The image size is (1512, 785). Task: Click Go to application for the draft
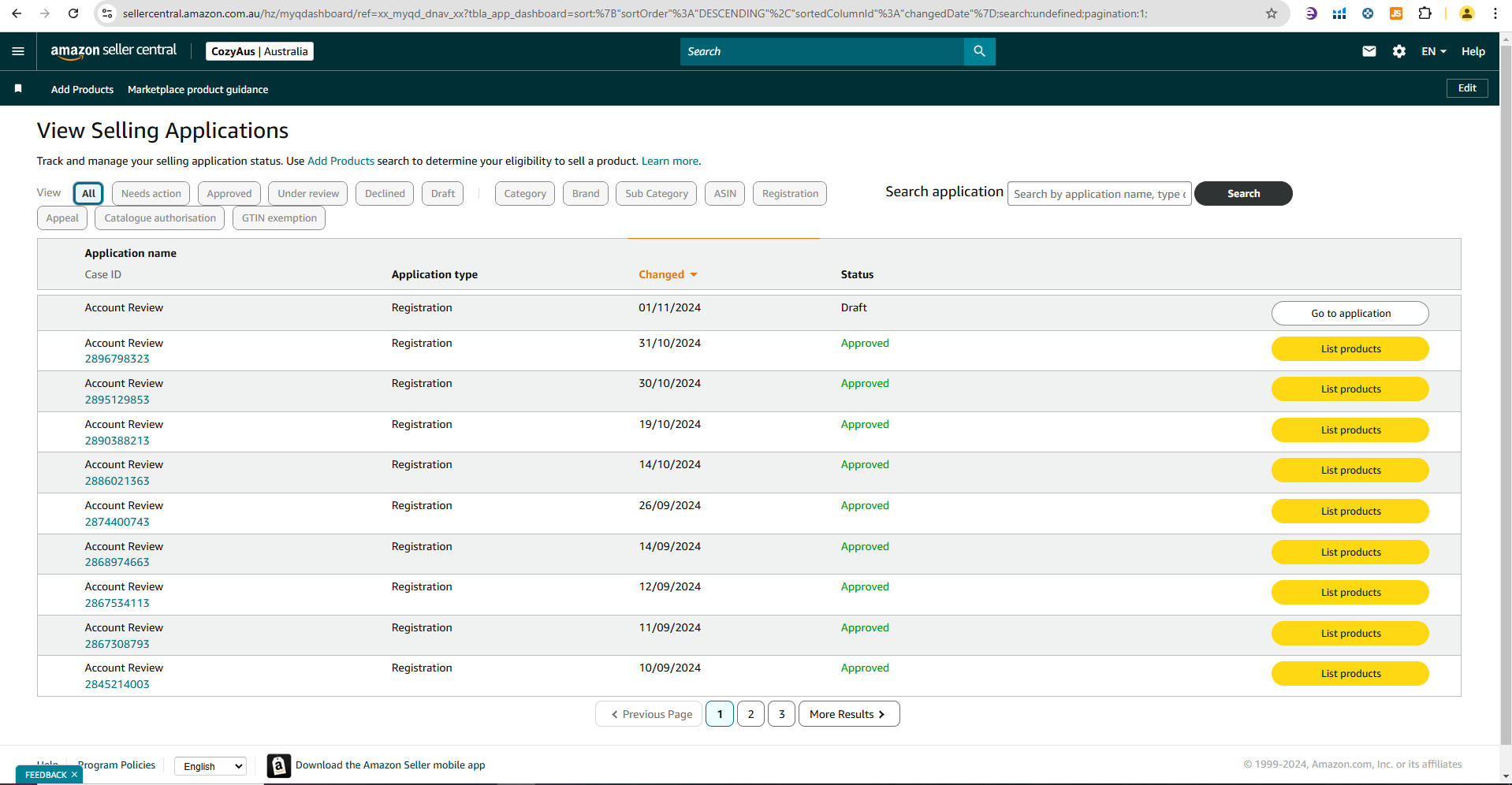tap(1350, 313)
